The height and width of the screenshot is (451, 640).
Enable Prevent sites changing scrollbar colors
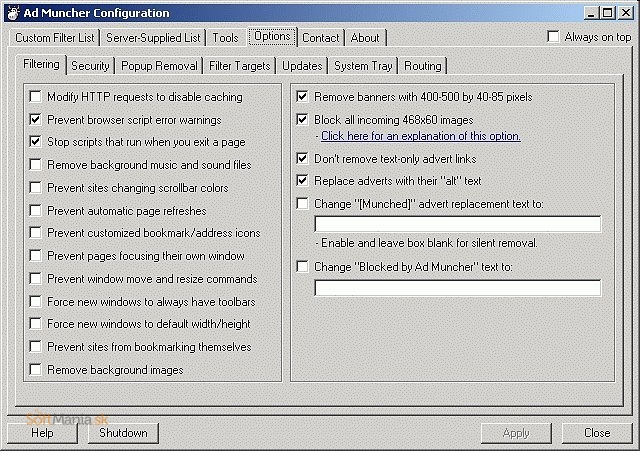(36, 188)
